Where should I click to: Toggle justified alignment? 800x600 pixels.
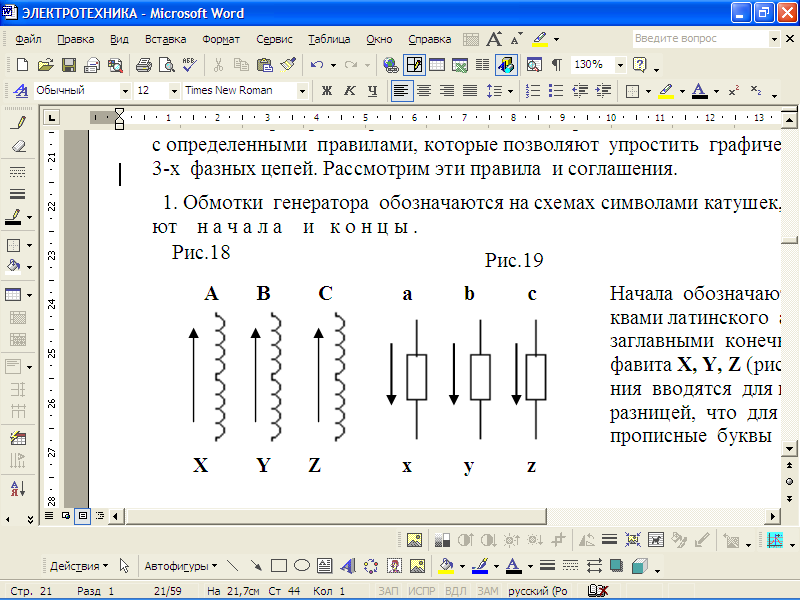(470, 91)
